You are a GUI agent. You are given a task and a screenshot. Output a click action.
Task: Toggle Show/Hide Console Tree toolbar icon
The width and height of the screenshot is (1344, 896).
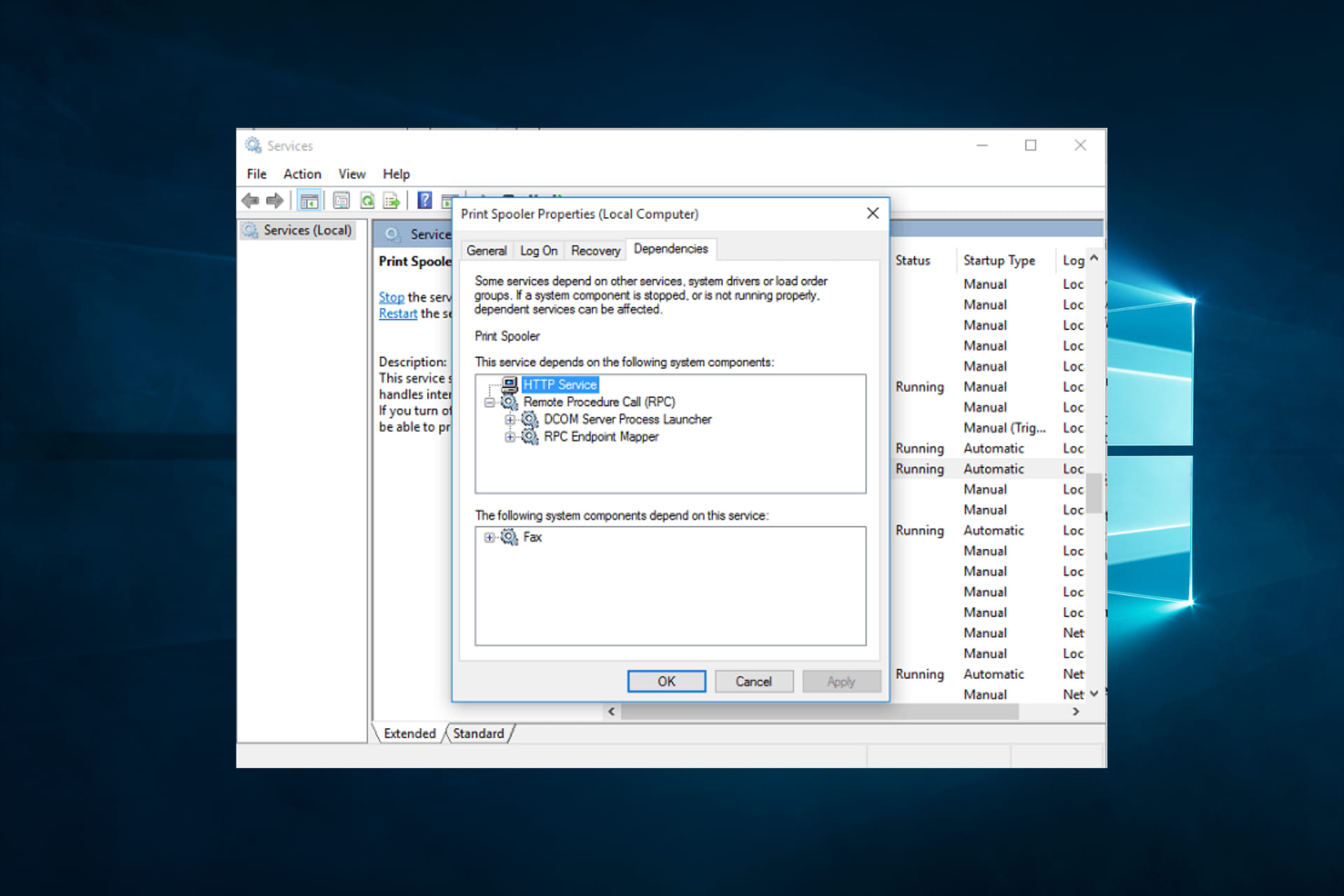point(309,201)
